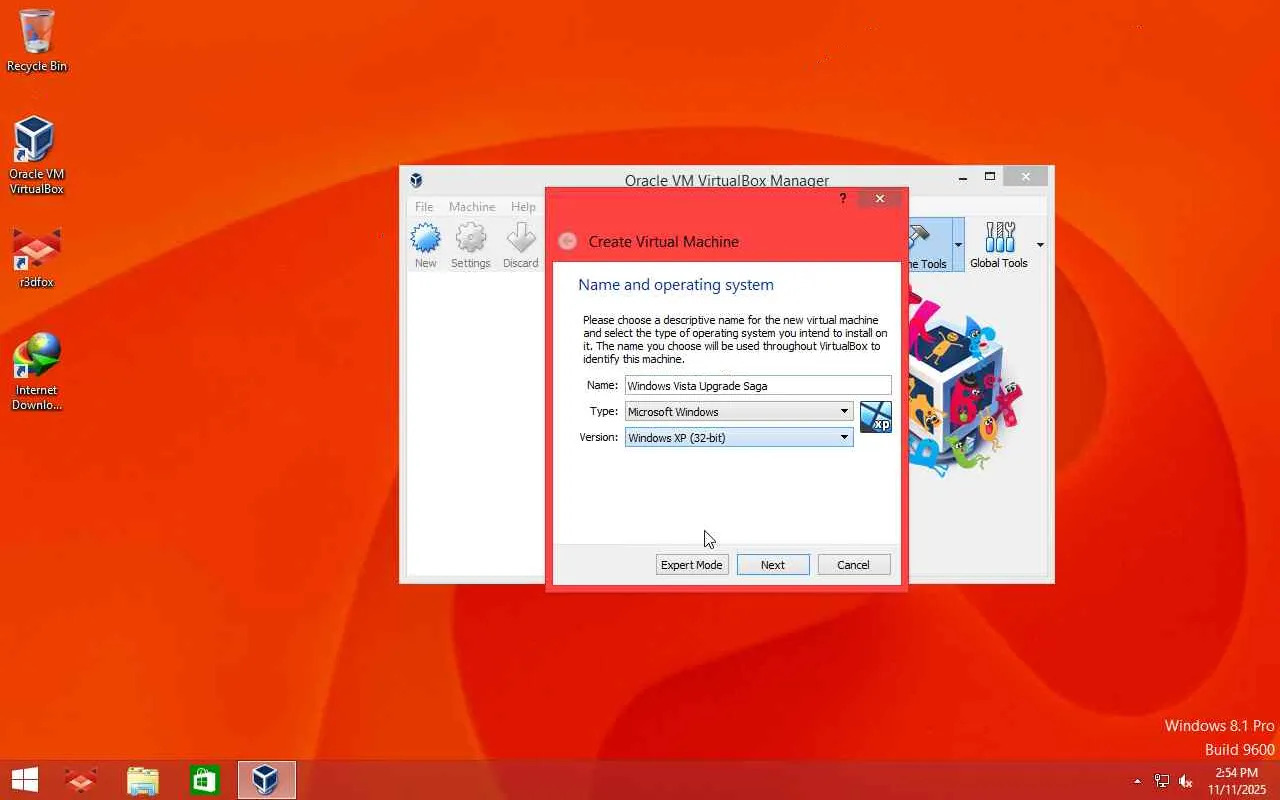Click the VirtualBox Manager title bar icon
This screenshot has width=1280, height=800.
416,180
